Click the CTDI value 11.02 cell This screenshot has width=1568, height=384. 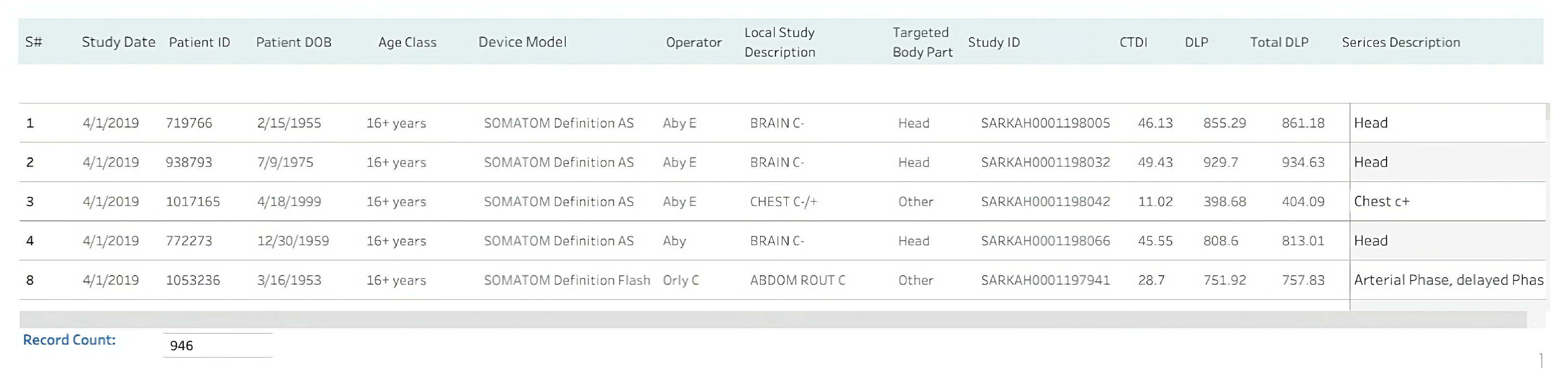coord(1155,202)
